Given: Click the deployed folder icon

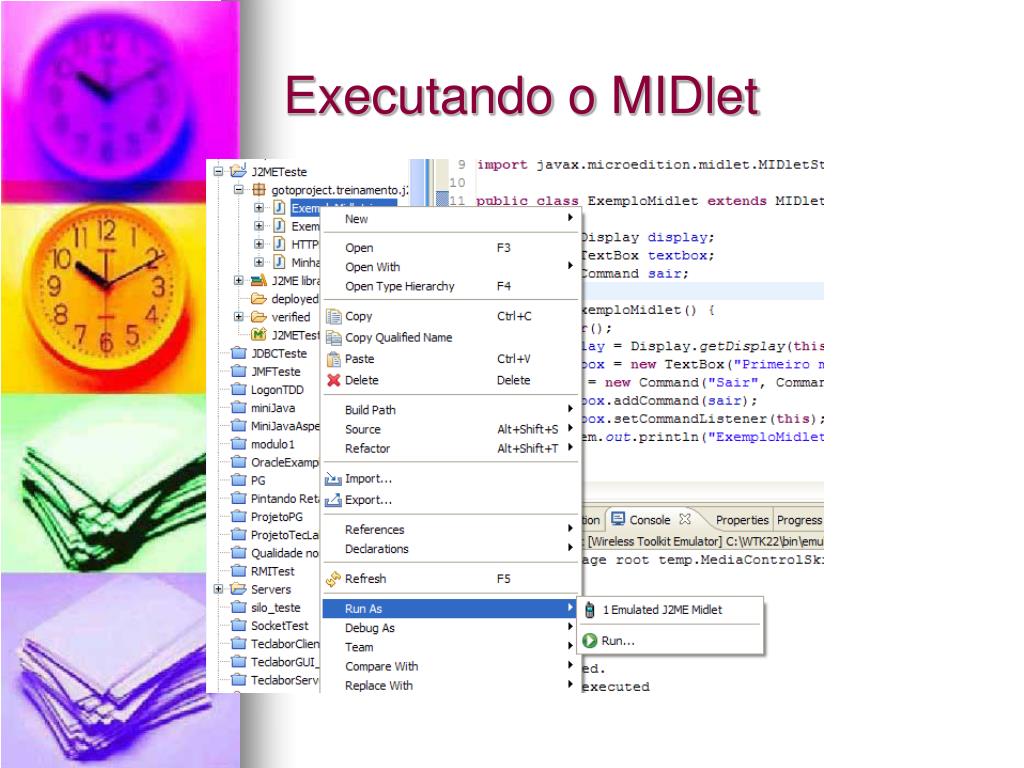Looking at the screenshot, I should click(259, 298).
